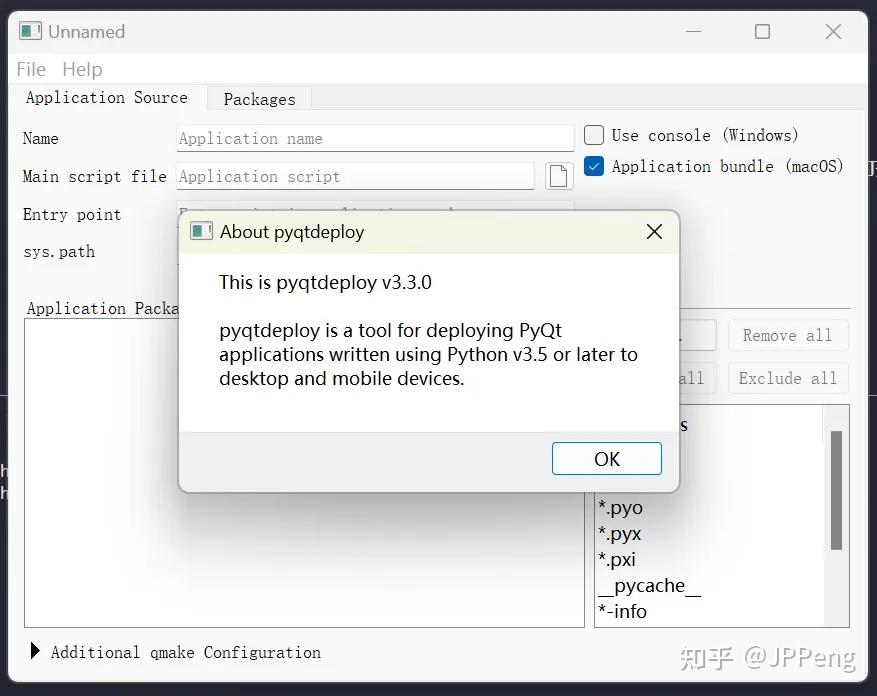Disable the Application bundle (macOS) checkbox
Screen dimensions: 877x696
[x=593, y=166]
